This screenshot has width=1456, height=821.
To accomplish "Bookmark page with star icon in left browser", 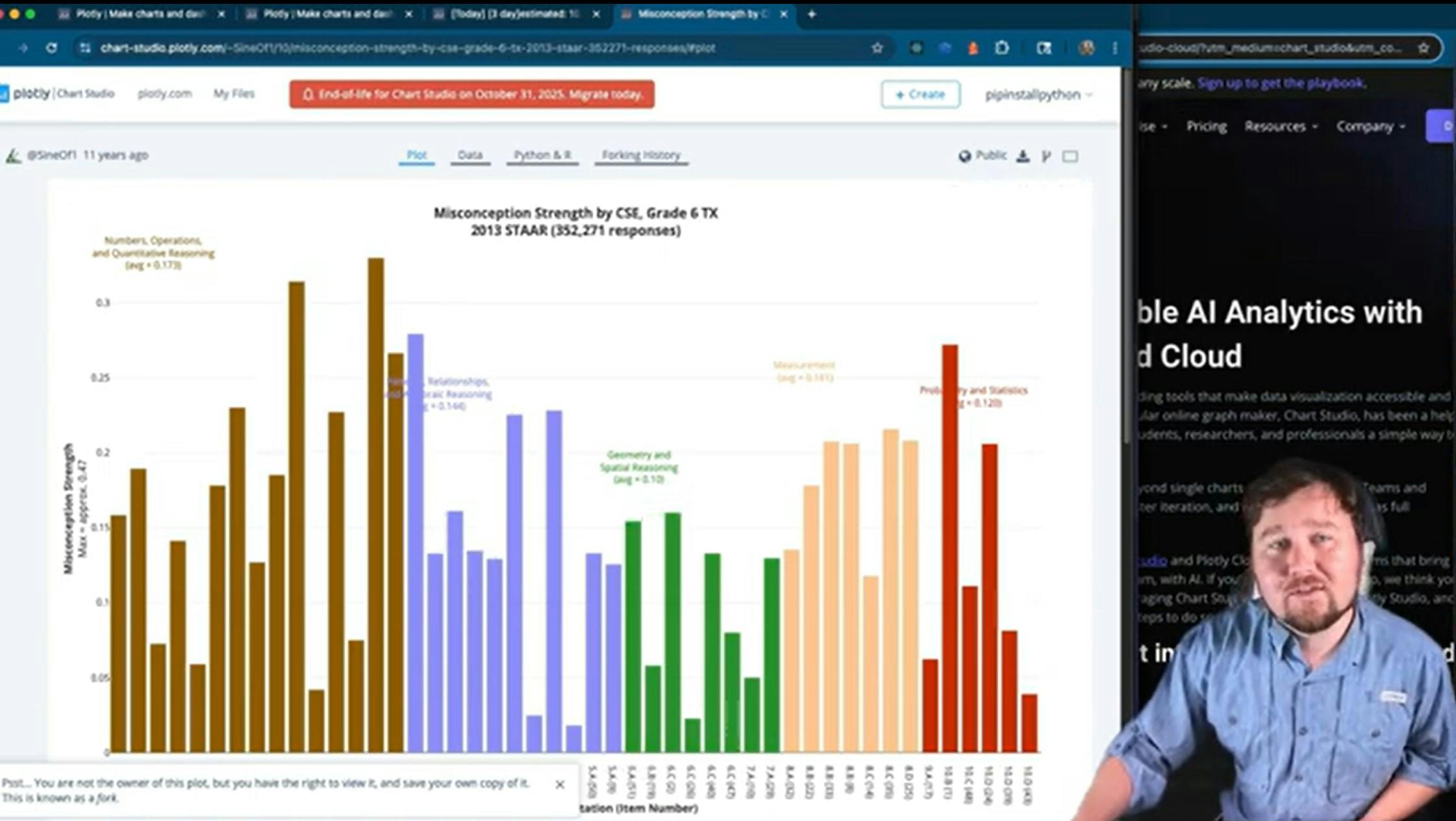I will (x=877, y=48).
